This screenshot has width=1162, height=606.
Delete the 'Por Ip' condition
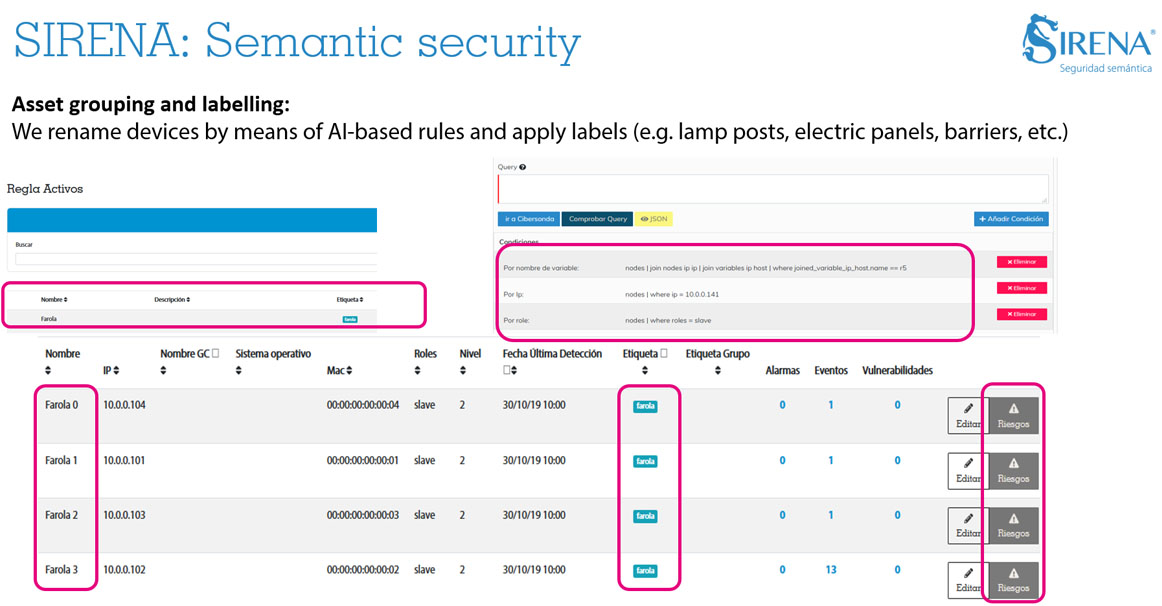click(1021, 288)
